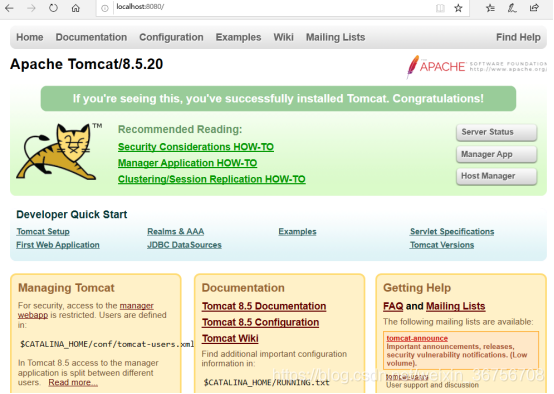The height and width of the screenshot is (394, 554).
Task: Open the Tomcat 8.5 Configuration link
Action: click(260, 322)
